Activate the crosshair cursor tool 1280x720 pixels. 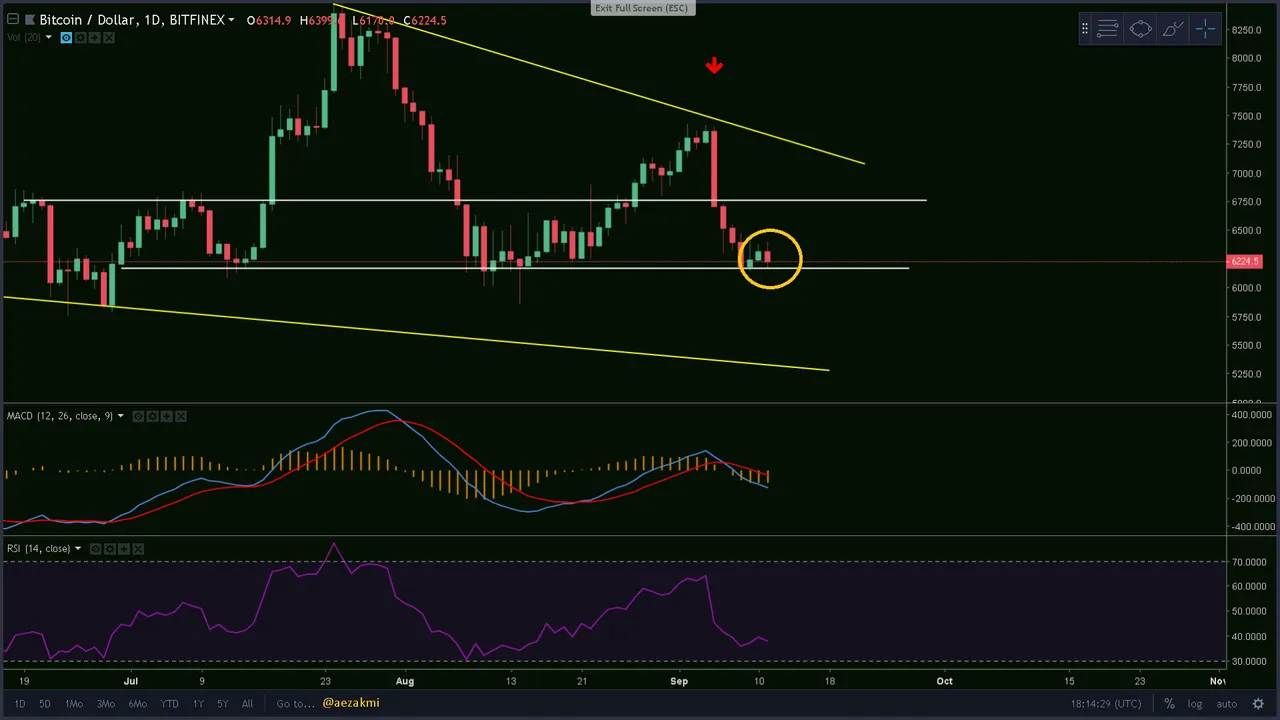[x=1205, y=29]
